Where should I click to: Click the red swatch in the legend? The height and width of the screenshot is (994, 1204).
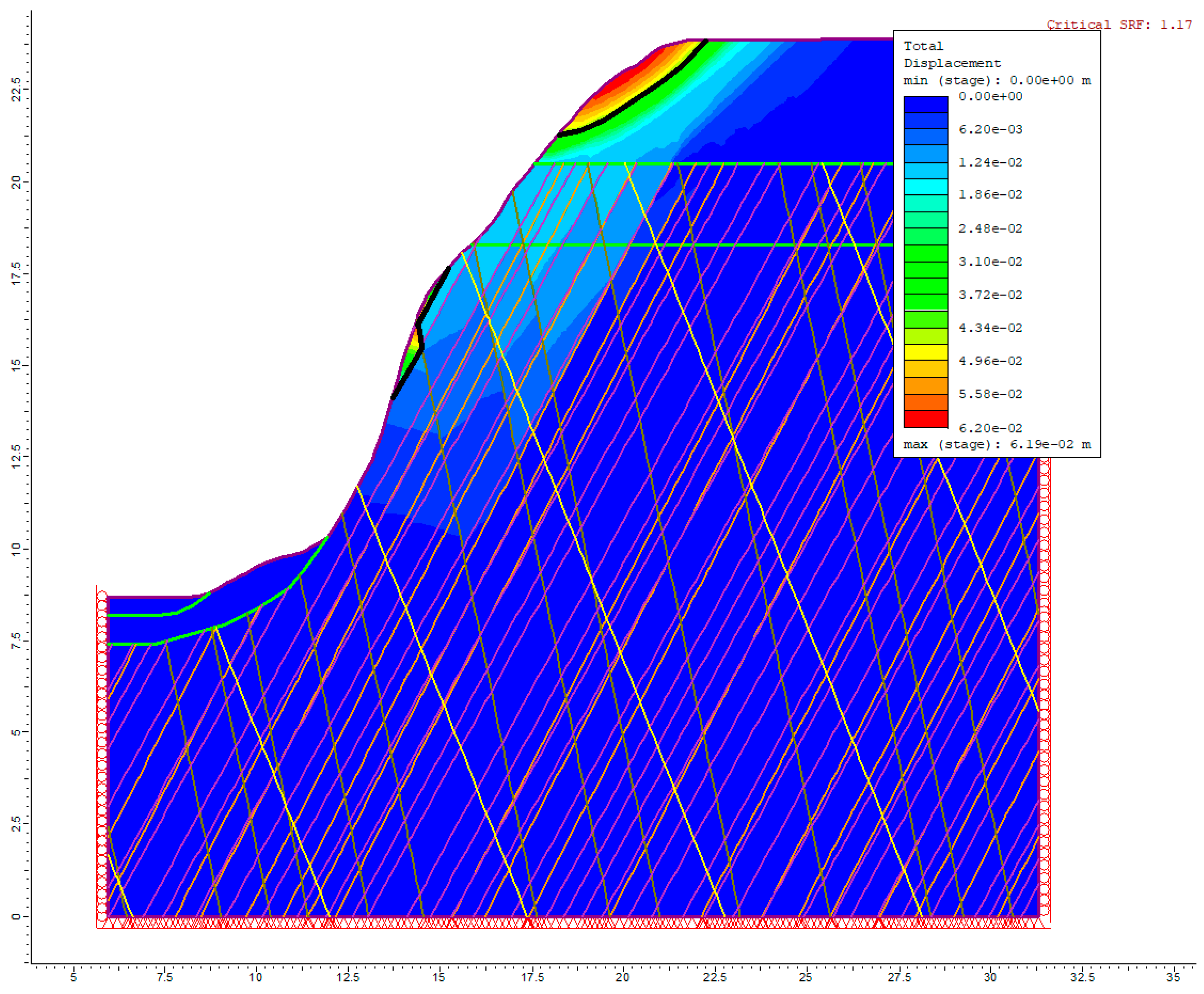click(925, 419)
